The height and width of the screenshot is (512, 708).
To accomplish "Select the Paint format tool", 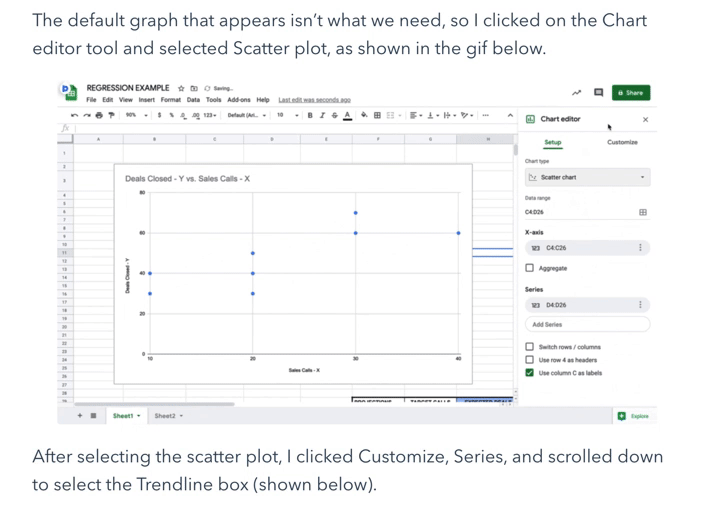I will tap(111, 116).
